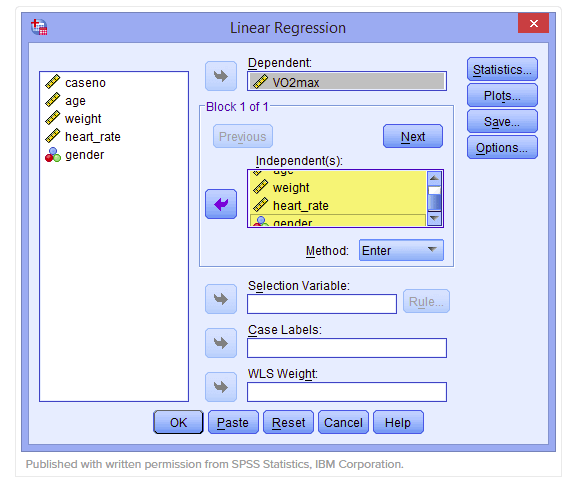Open the Plots... dialog
This screenshot has width=582, height=488.
(502, 95)
